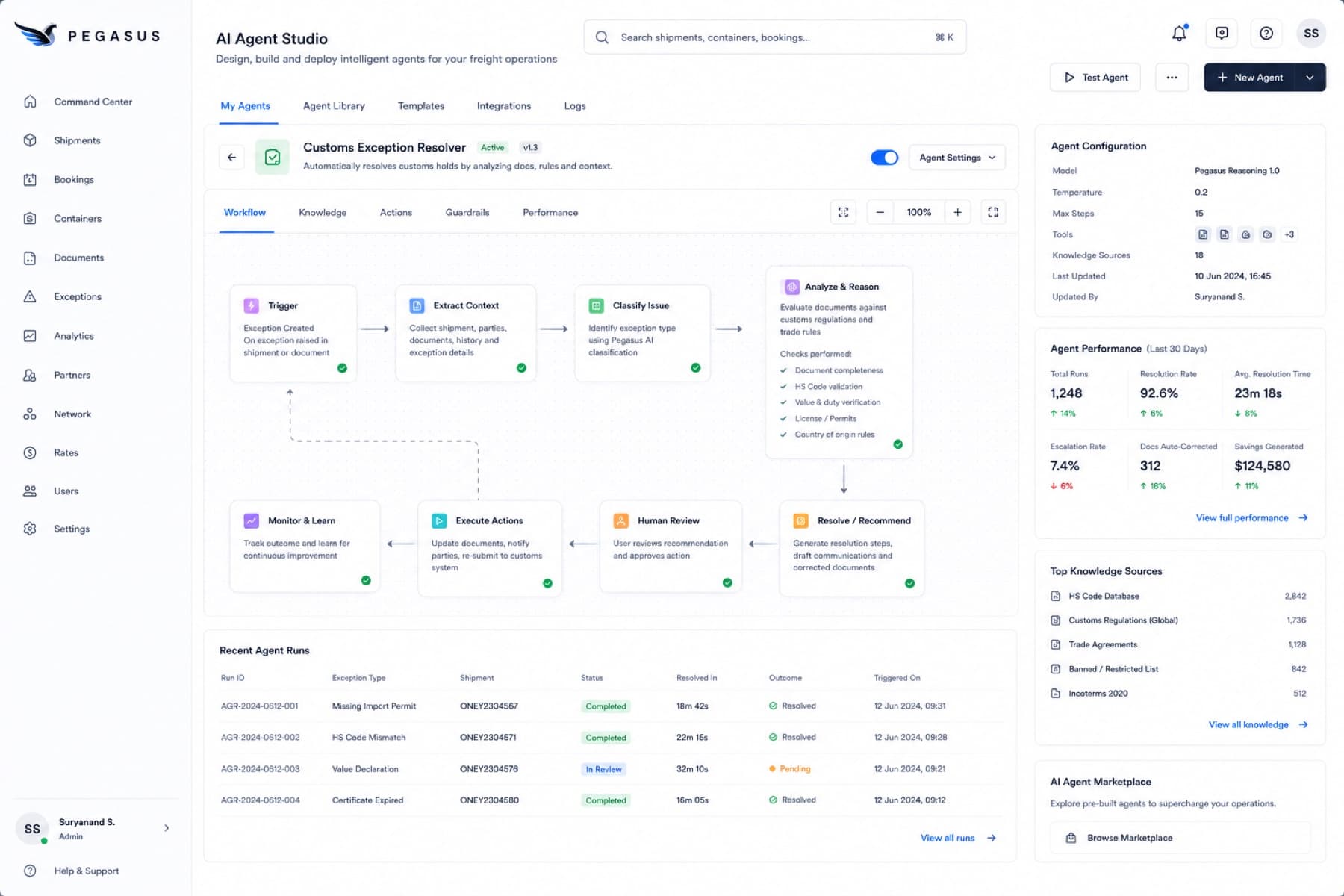Click the help question mark icon in header
The width and height of the screenshot is (1344, 896).
[1266, 34]
